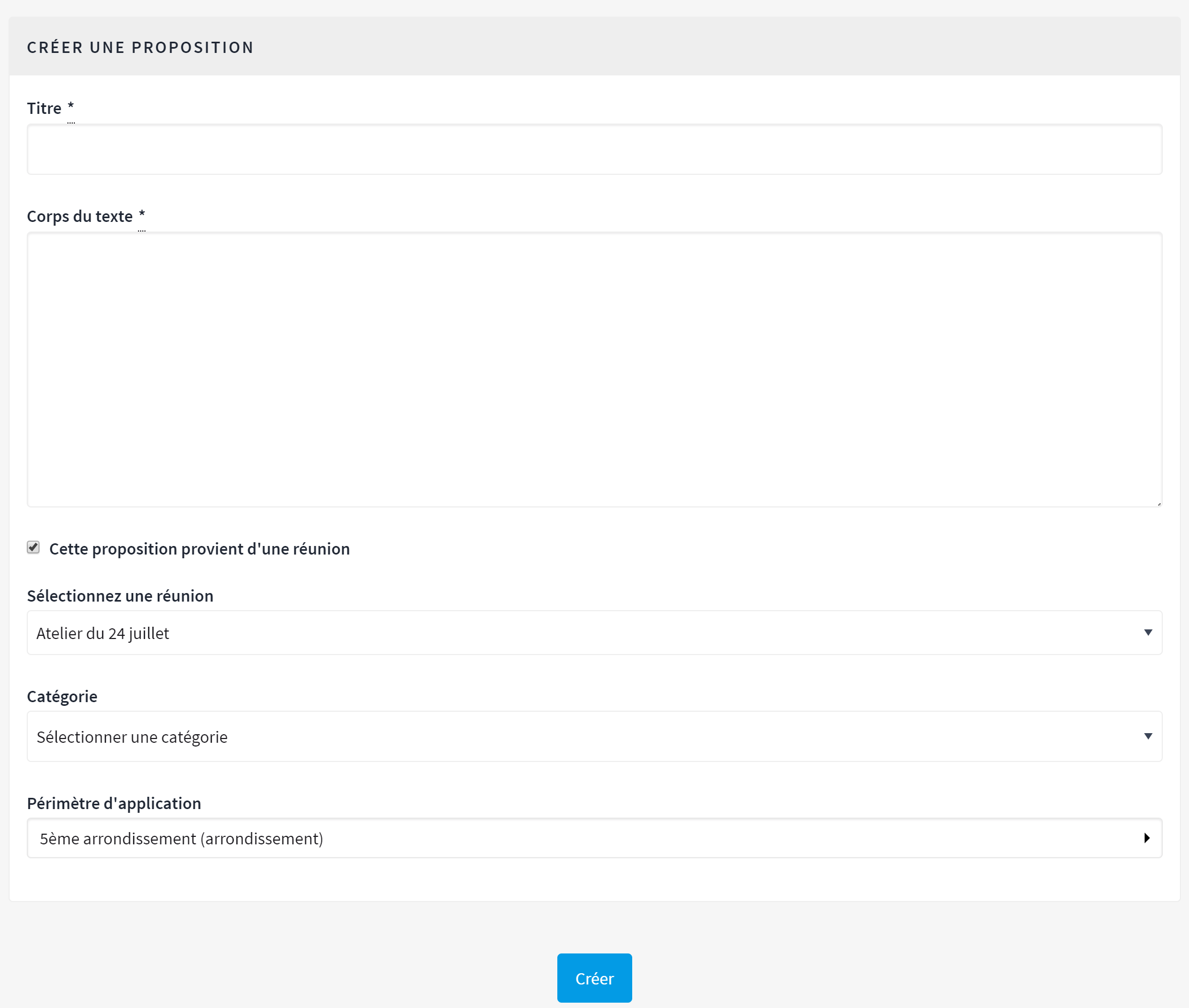Click the Créer une proposition header
The image size is (1189, 1008).
tap(140, 47)
